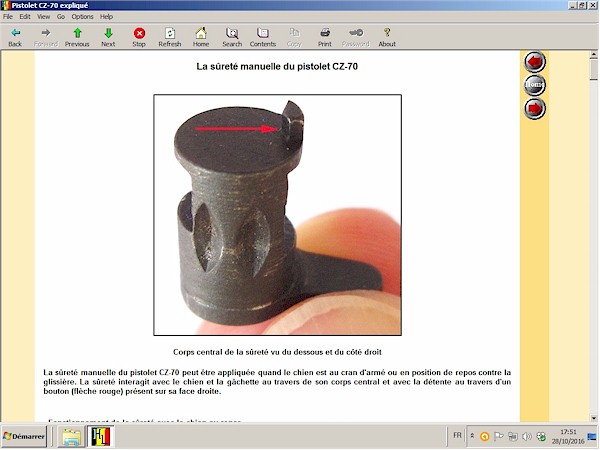Click the green circular tray icon

[x=541, y=436]
